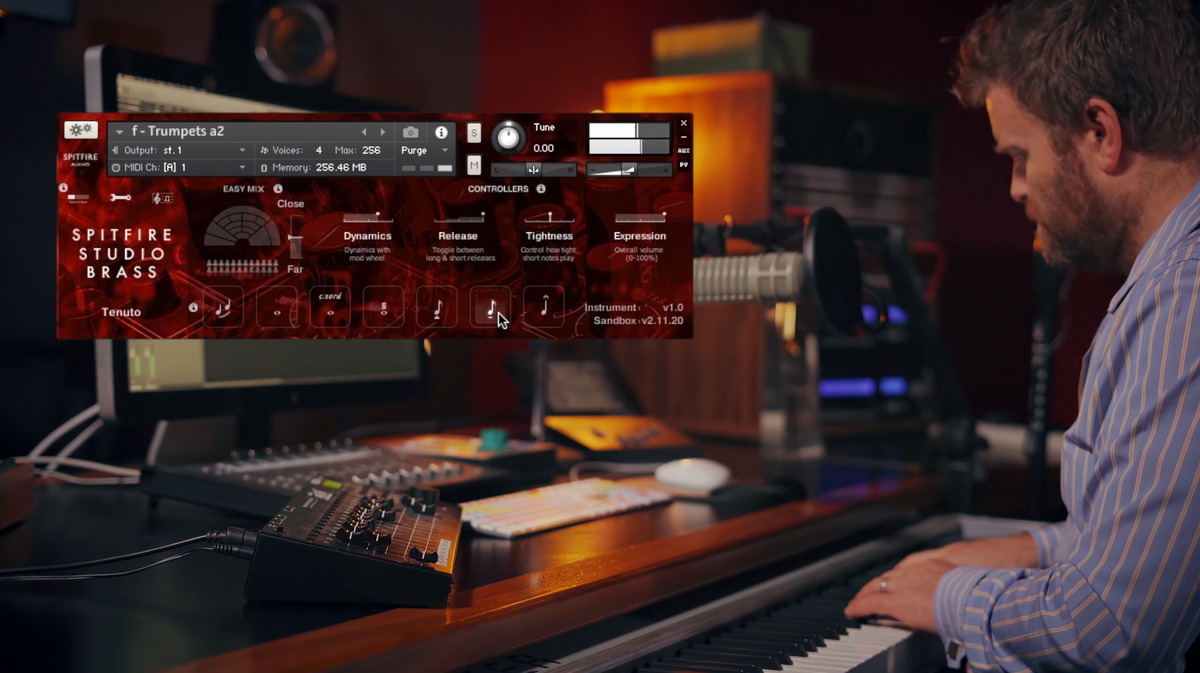Toggle the Solo (S) button
Viewport: 1200px width, 673px height.
coord(474,133)
